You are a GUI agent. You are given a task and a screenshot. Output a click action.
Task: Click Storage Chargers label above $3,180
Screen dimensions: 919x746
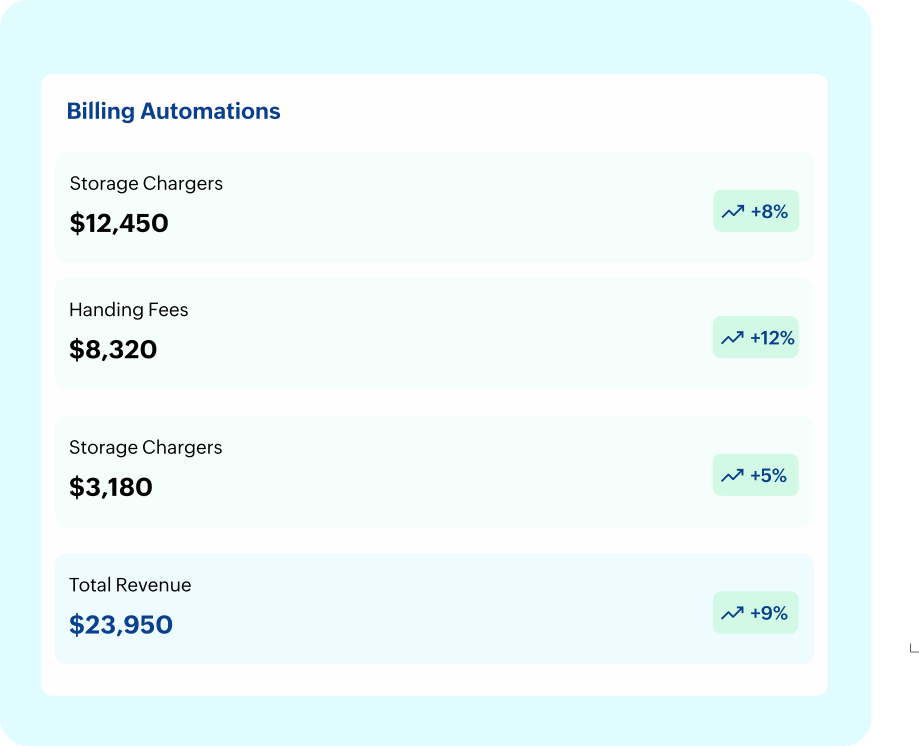(x=146, y=447)
